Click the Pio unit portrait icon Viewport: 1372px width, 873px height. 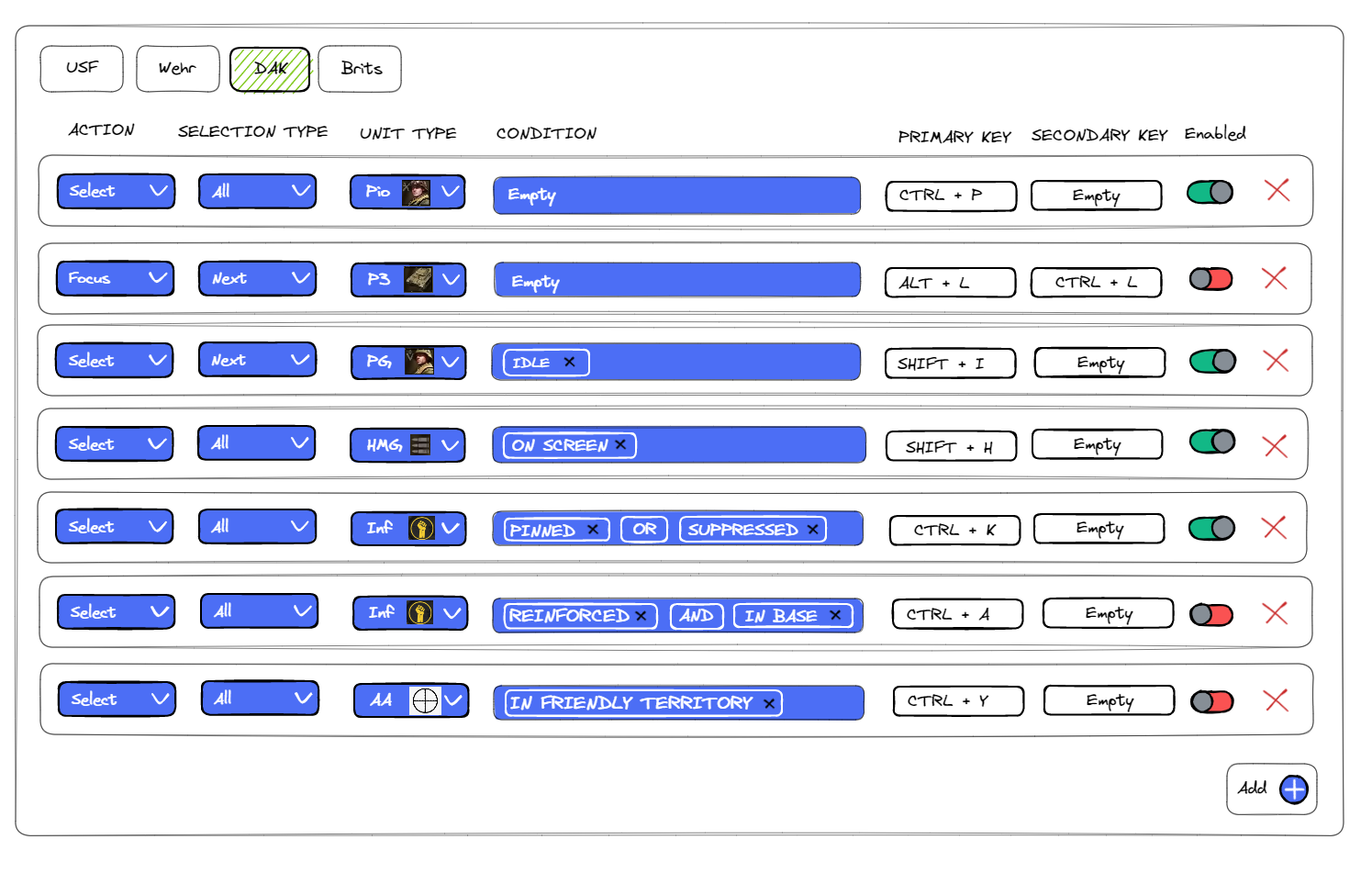point(416,192)
